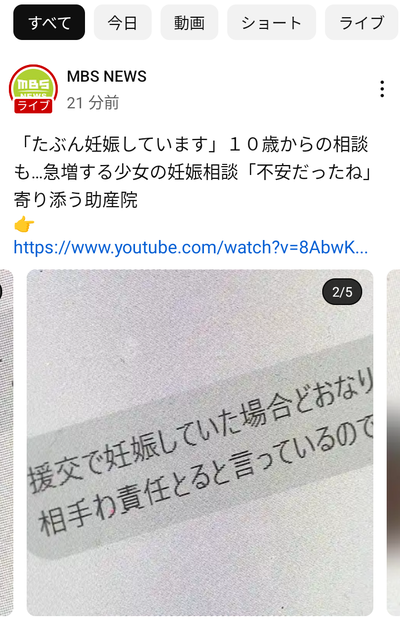Click the 21 分前 timestamp
Viewport: 400px width, 620px height.
[x=93, y=103]
